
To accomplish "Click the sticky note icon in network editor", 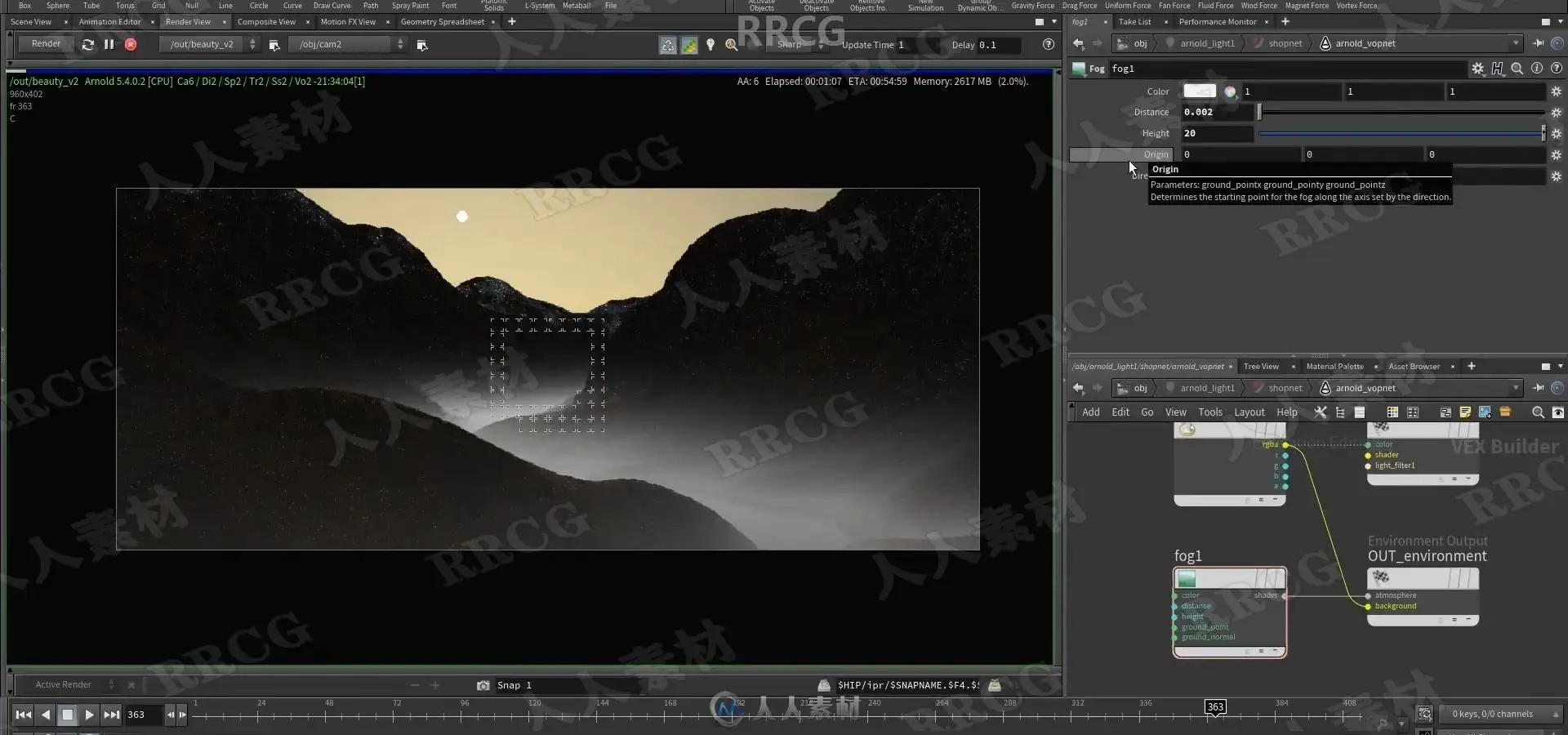I will click(1465, 412).
